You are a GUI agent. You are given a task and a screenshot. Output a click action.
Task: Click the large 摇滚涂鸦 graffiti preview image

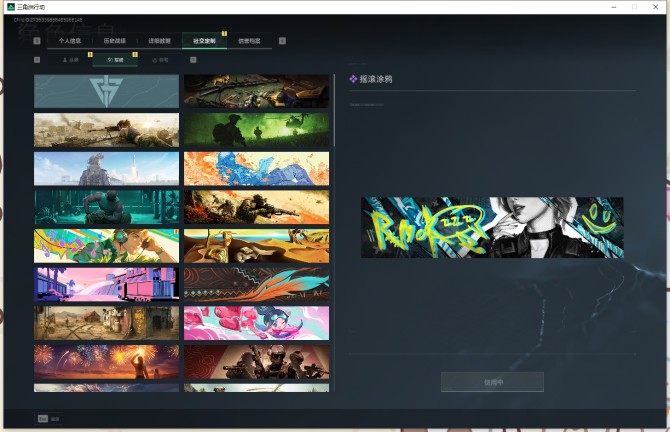492,227
